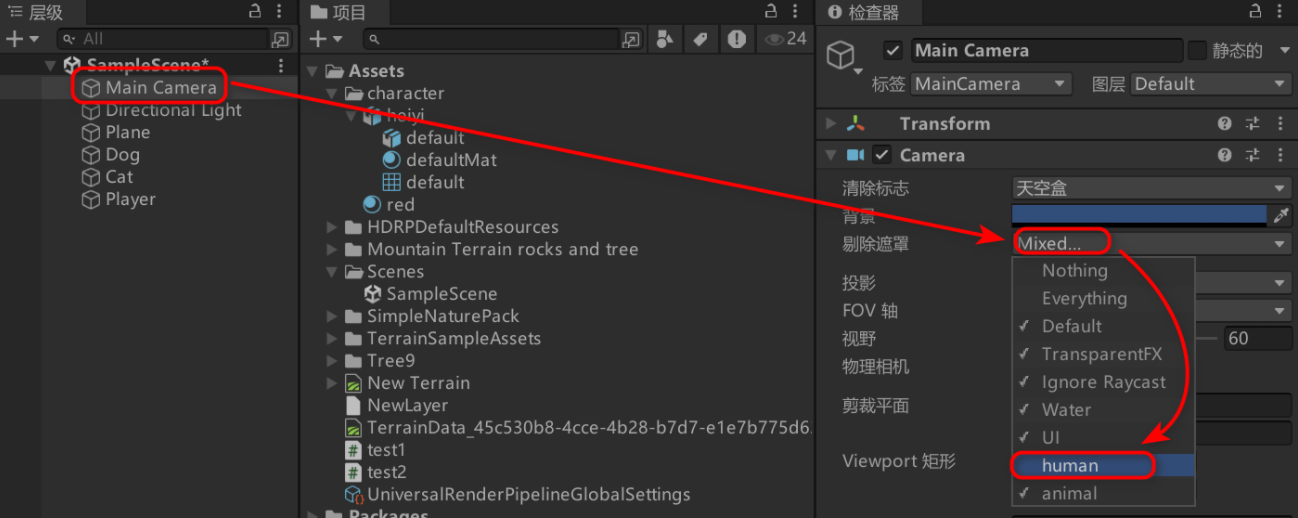Click the exclamation log-filter icon in Project
The height and width of the screenshot is (518, 1298).
(737, 39)
